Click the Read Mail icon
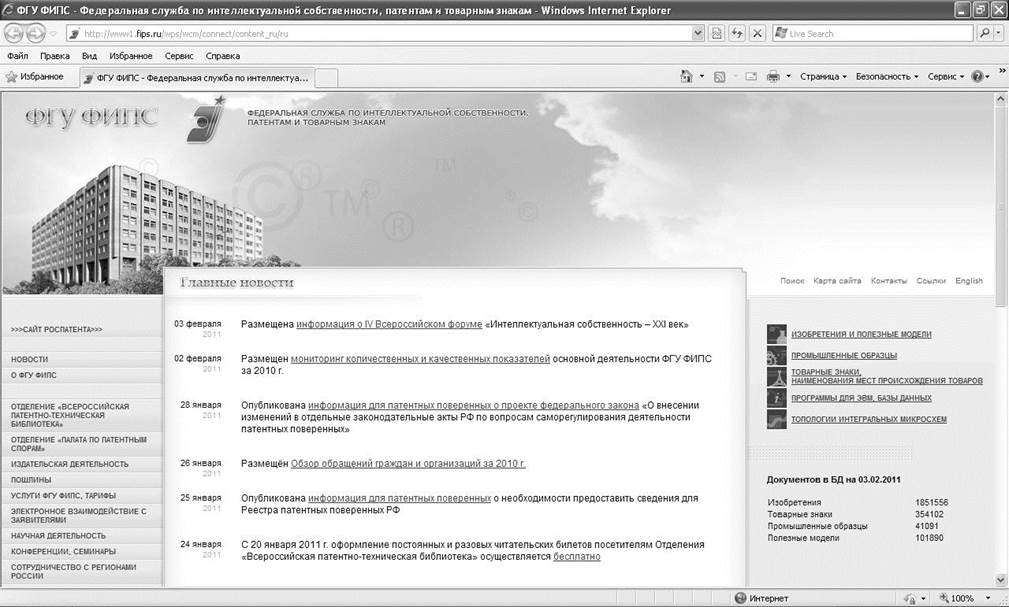The width and height of the screenshot is (1009, 607). [x=751, y=77]
